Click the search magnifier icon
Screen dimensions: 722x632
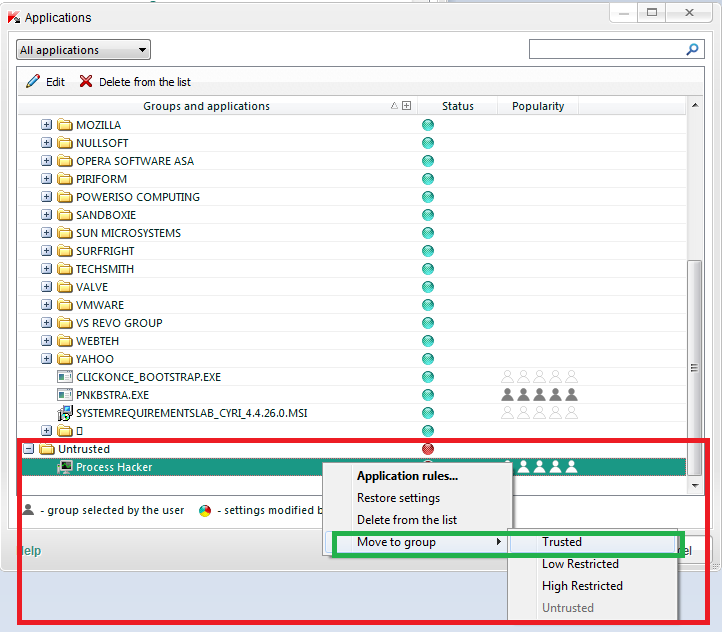click(692, 49)
